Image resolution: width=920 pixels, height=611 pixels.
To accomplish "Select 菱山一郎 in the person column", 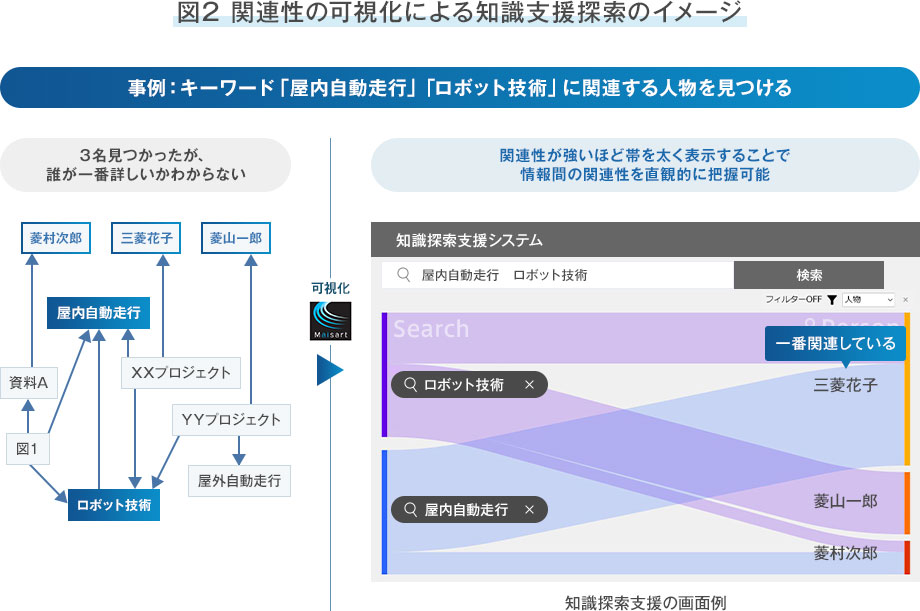I will pos(845,500).
